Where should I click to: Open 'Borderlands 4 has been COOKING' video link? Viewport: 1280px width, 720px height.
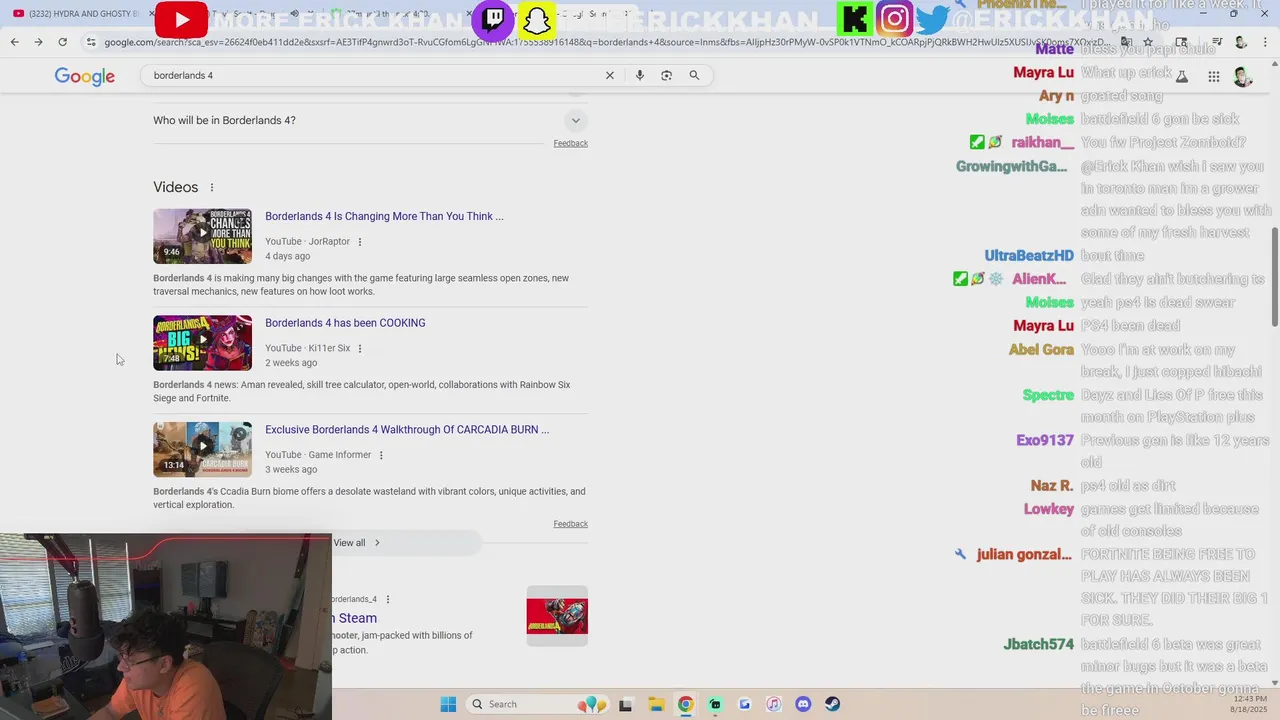click(345, 323)
